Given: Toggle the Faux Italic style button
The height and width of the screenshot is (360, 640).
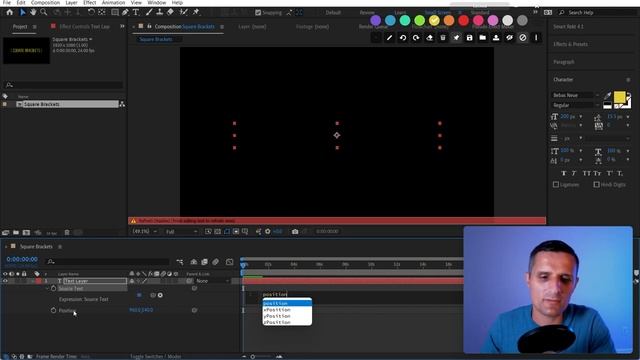Looking at the screenshot, I should tap(574, 173).
